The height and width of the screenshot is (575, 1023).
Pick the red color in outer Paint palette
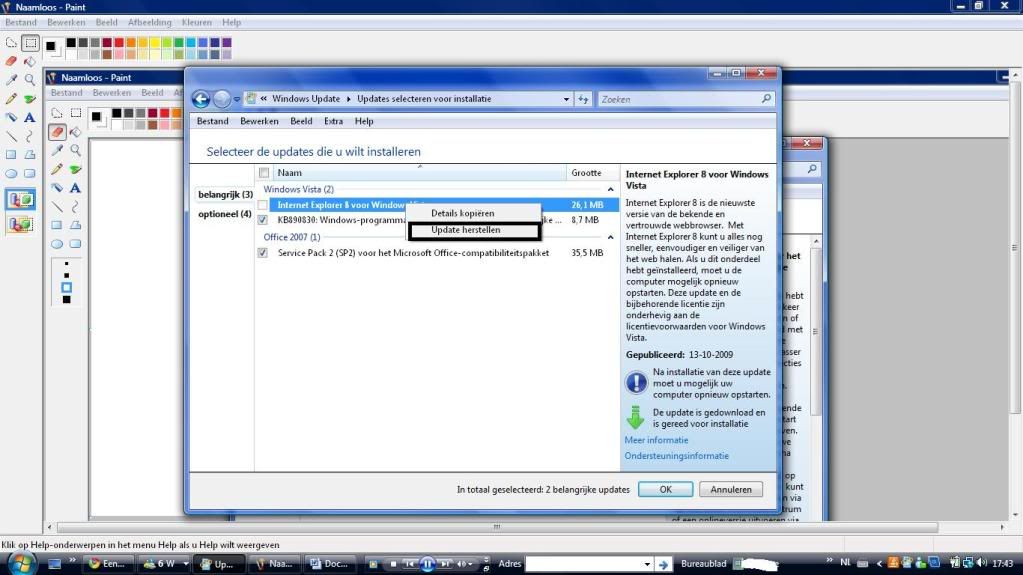click(119, 43)
